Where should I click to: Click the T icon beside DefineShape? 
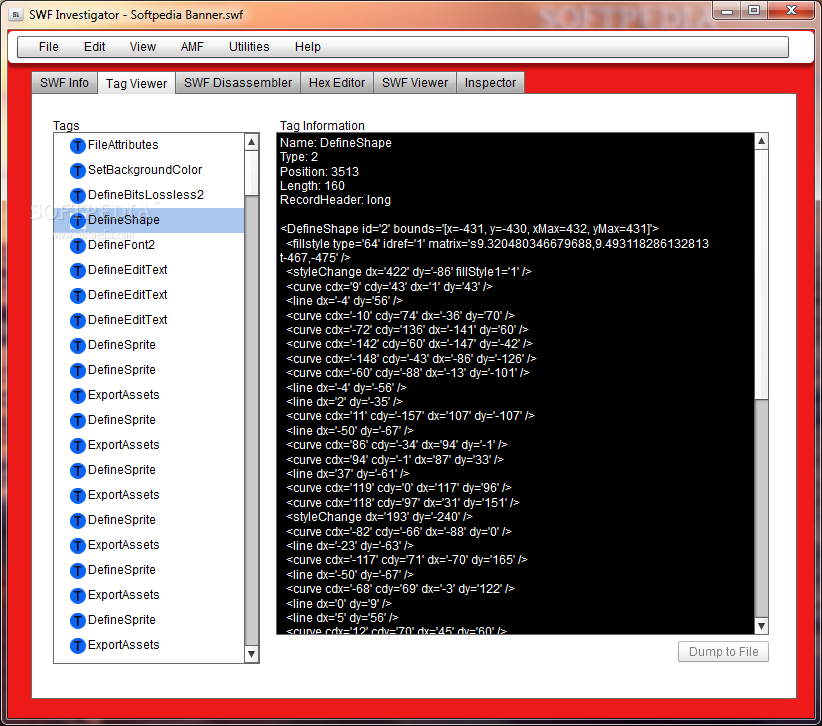tap(78, 221)
